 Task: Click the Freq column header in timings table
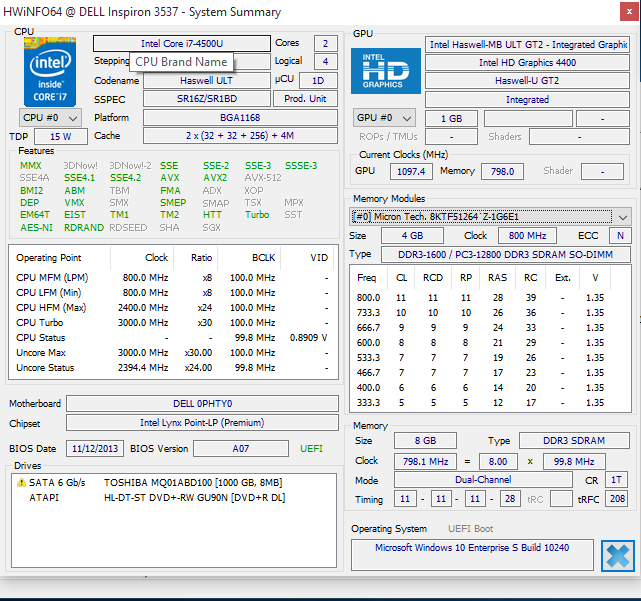click(366, 278)
